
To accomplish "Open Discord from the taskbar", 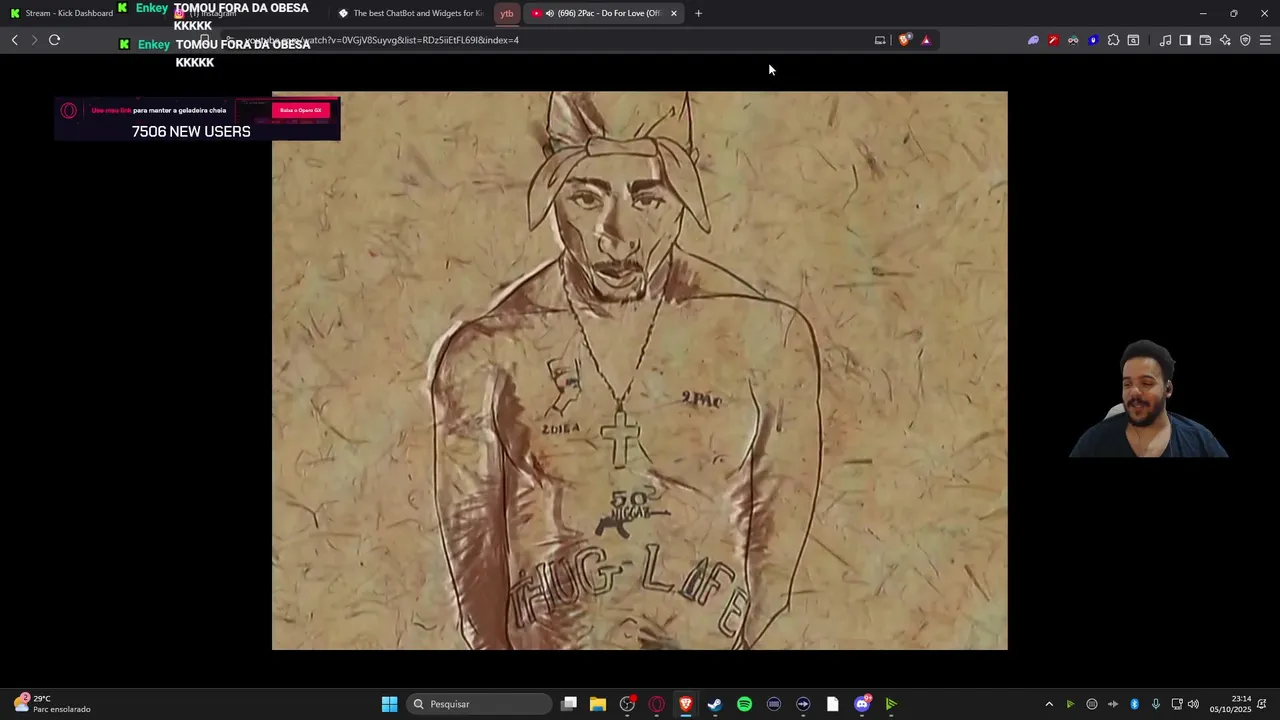I will pyautogui.click(x=862, y=704).
